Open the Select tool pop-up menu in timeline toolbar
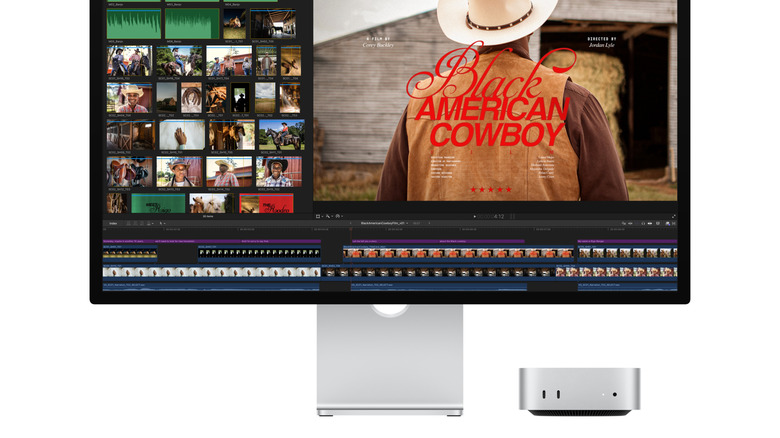Viewport: 780px width, 438px height. (162, 223)
